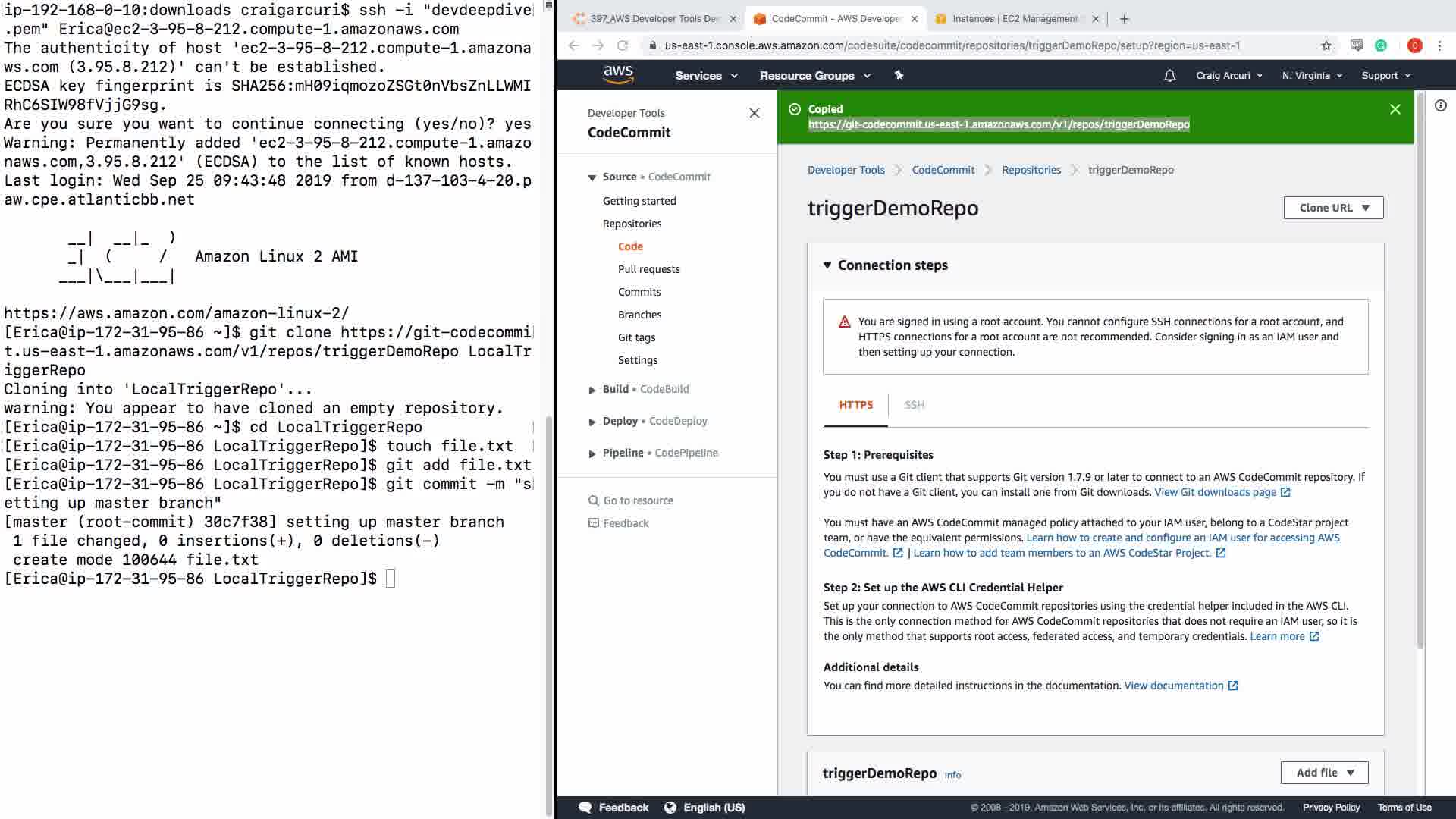Switch to the EC2 Instances browser tab
This screenshot has height=819, width=1456.
click(1013, 19)
